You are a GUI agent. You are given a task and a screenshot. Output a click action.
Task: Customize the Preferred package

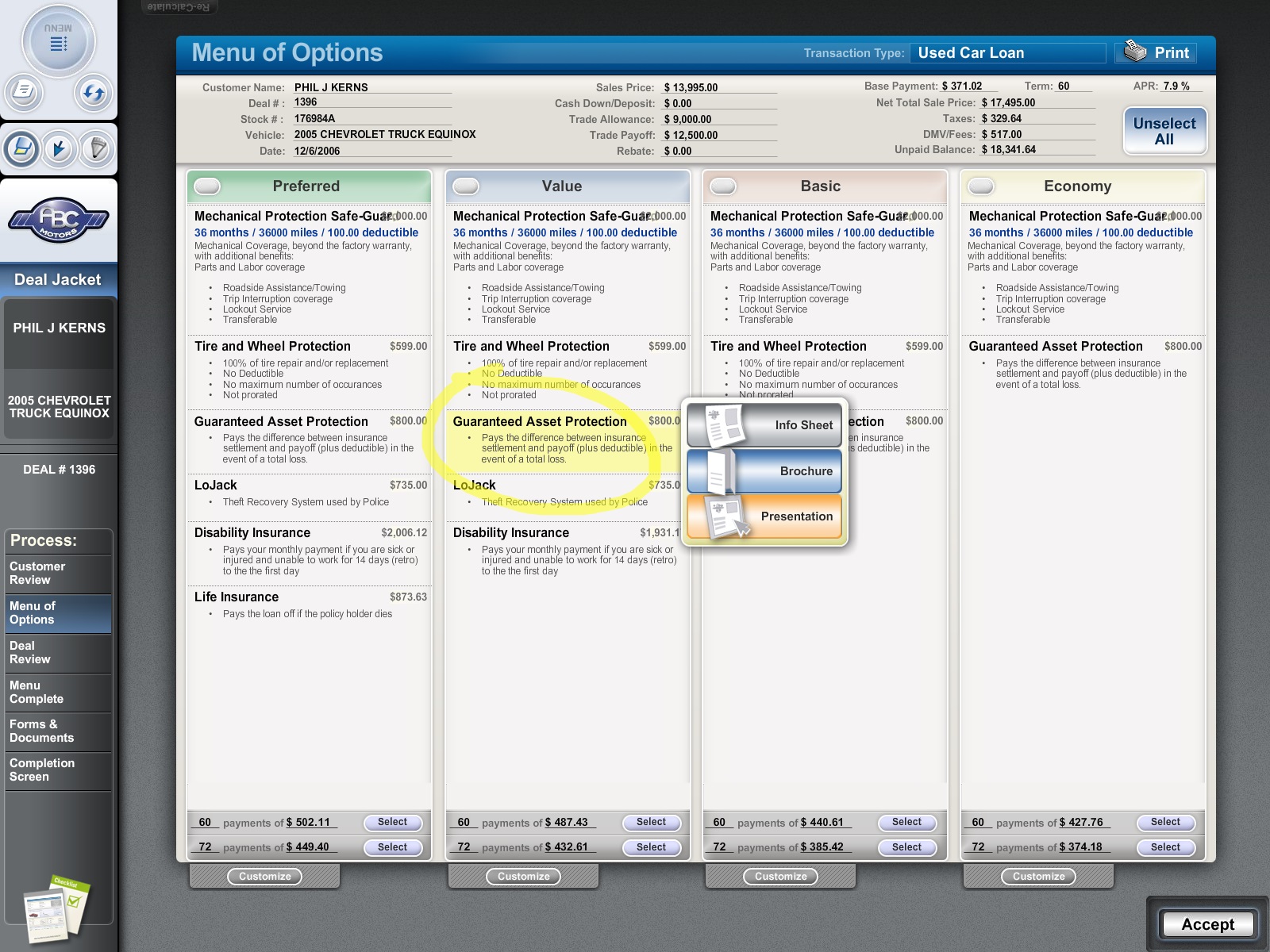265,877
